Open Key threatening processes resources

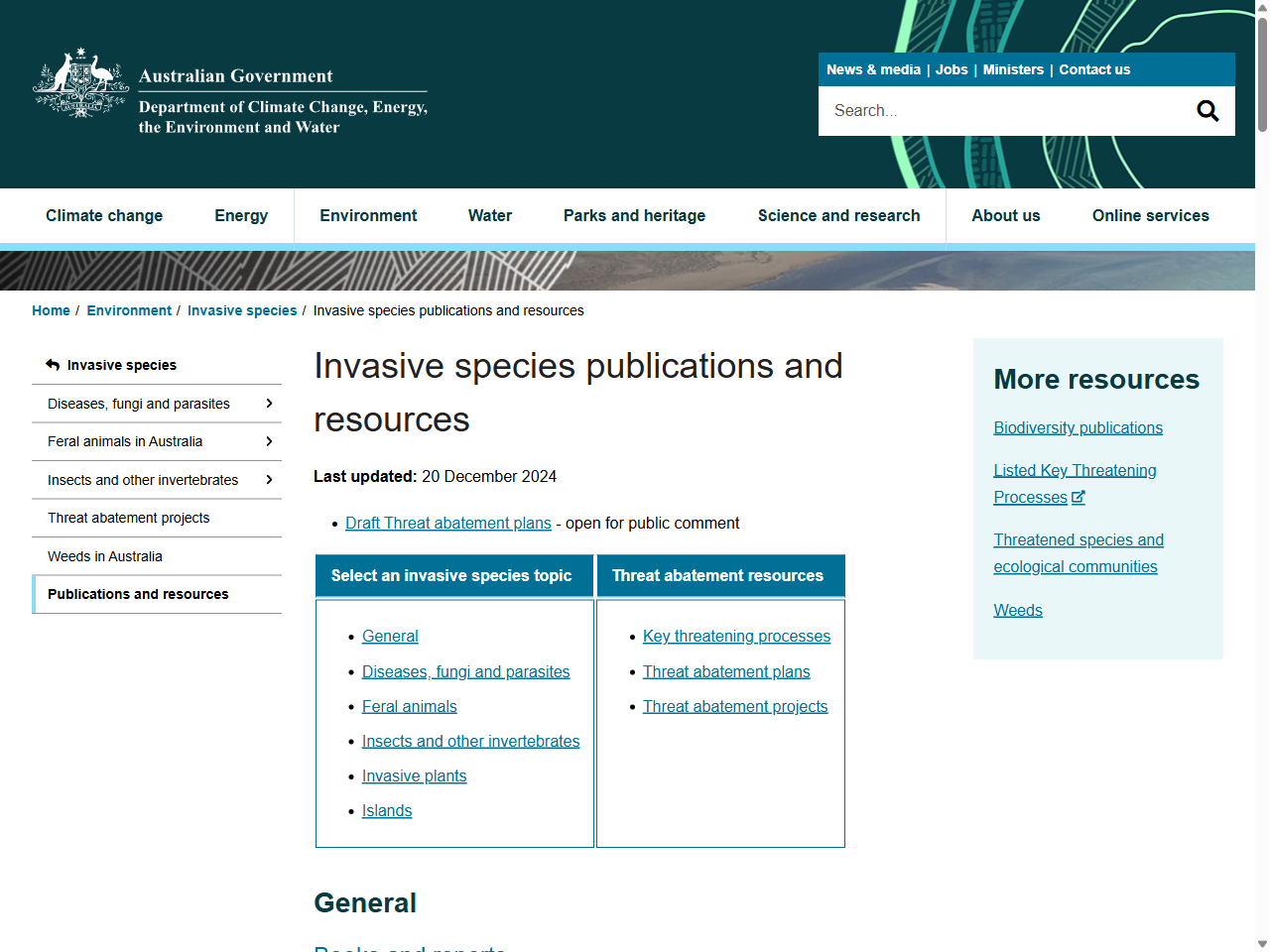(x=736, y=636)
